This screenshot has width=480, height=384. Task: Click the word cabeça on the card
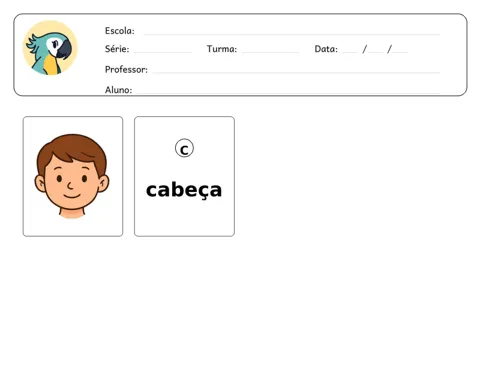pos(184,190)
